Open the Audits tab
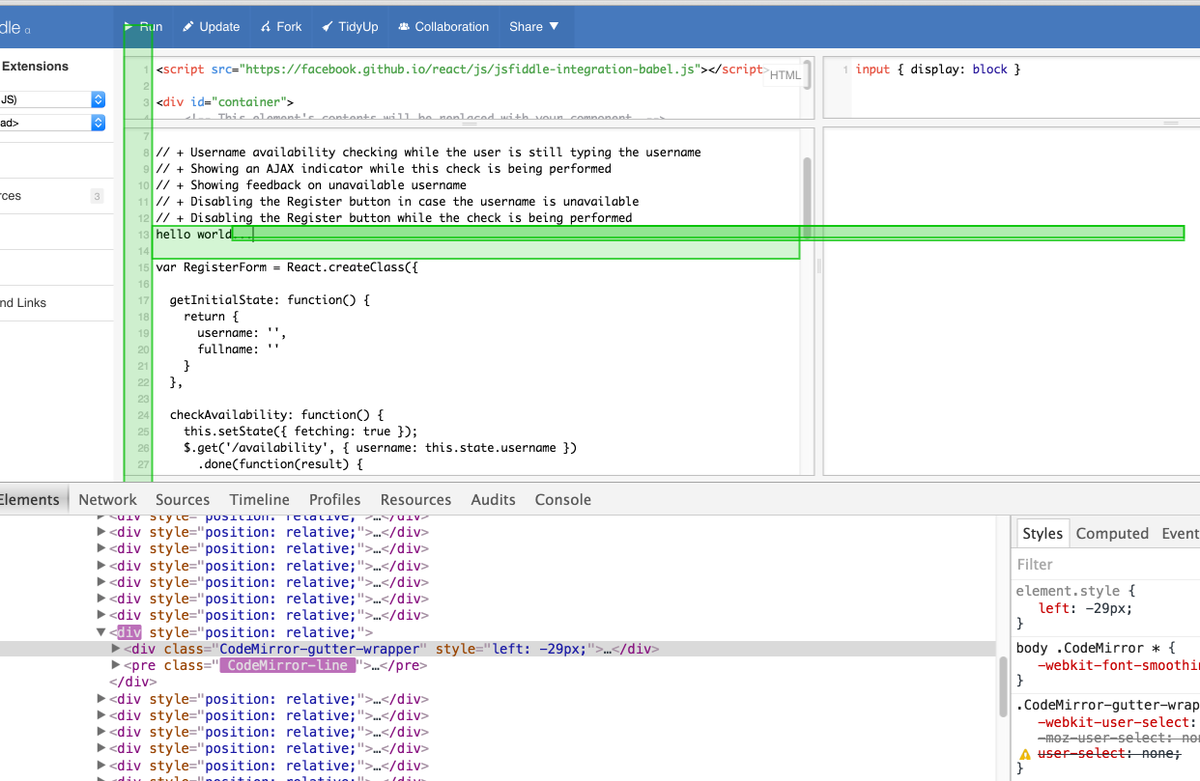The height and width of the screenshot is (781, 1200). pyautogui.click(x=493, y=499)
